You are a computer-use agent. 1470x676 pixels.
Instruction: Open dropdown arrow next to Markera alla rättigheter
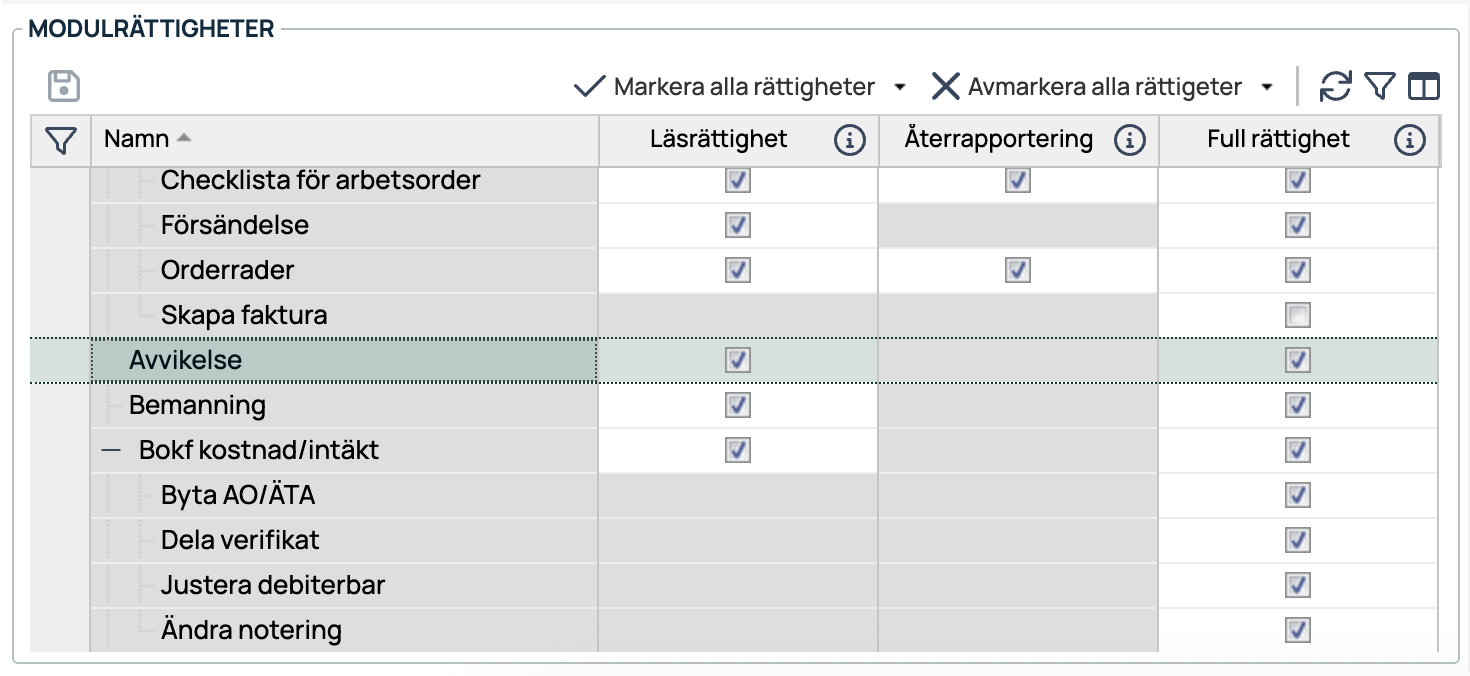(x=899, y=87)
